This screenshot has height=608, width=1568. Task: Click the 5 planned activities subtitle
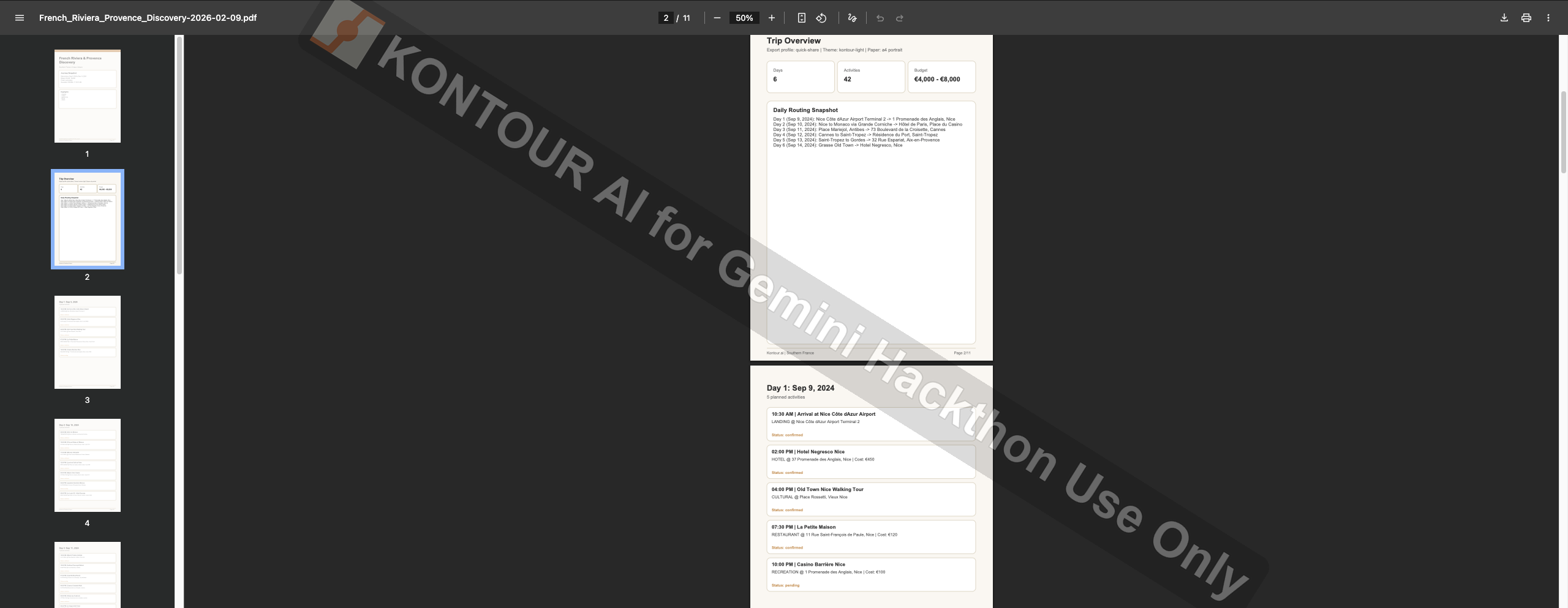pyautogui.click(x=785, y=397)
